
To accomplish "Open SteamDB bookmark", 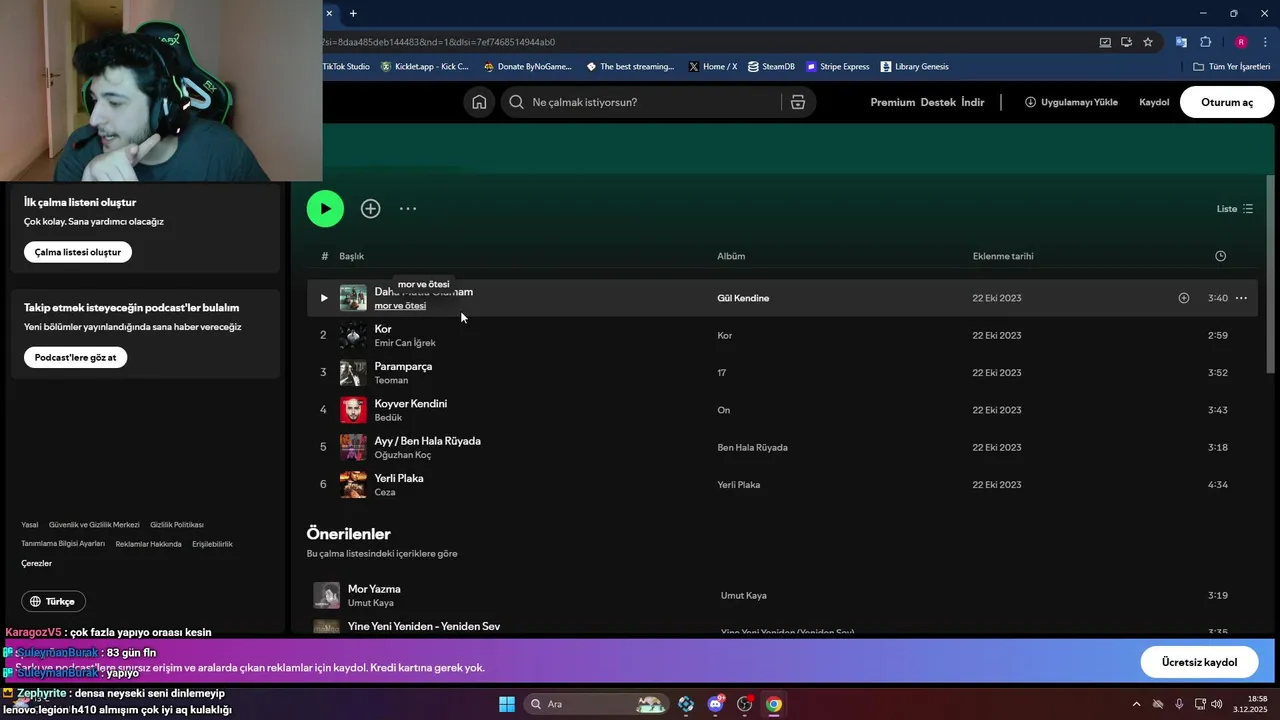I will (x=771, y=67).
